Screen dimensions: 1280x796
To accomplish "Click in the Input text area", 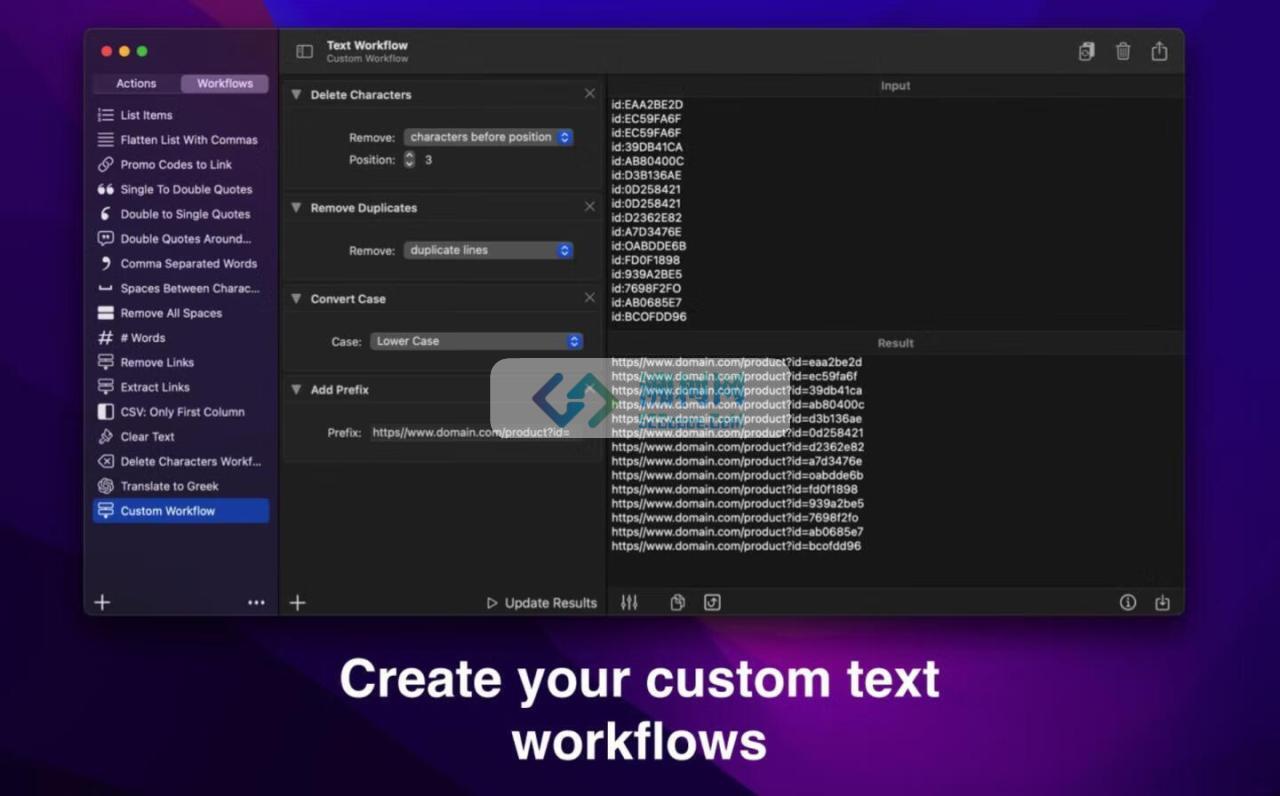I will [x=895, y=211].
